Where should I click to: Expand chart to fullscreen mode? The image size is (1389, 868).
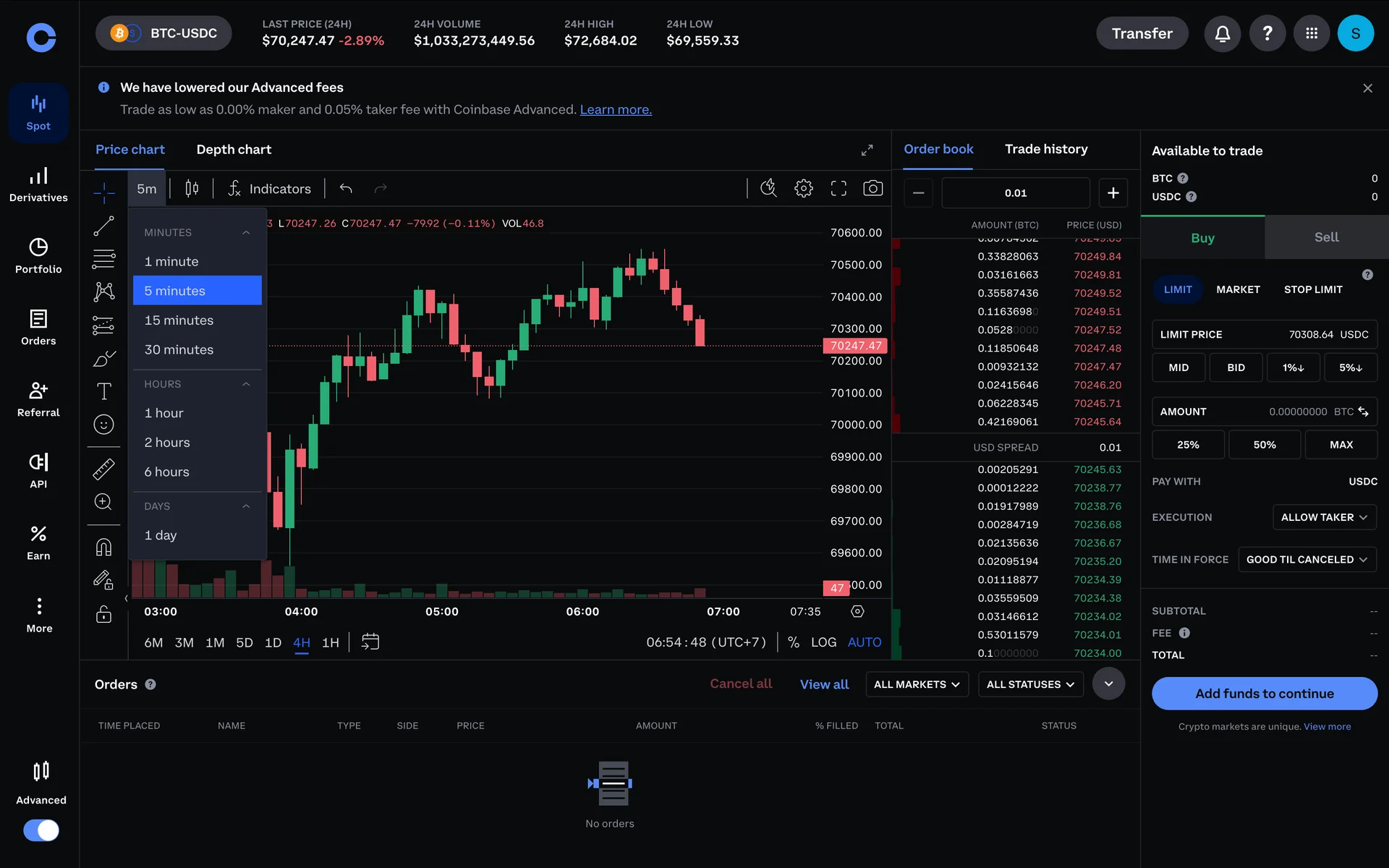[x=838, y=189]
